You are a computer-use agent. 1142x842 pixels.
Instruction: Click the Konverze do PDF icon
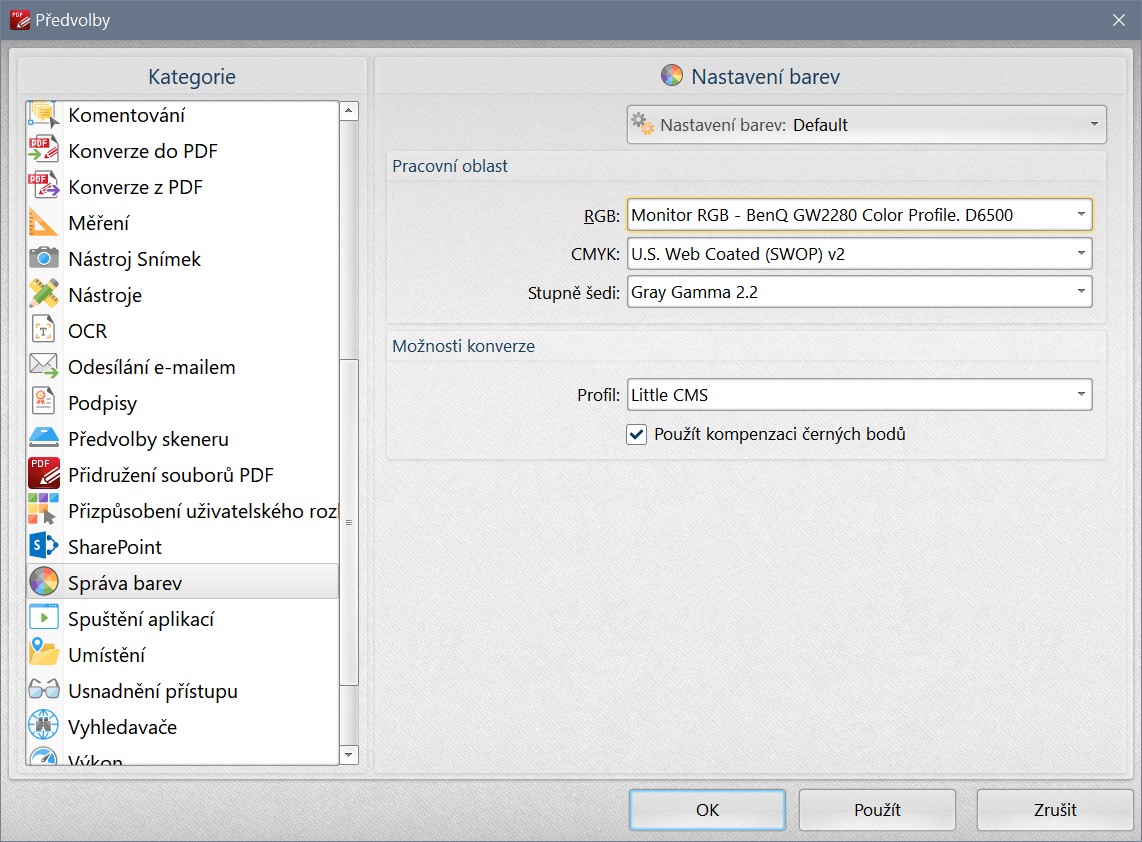tap(44, 151)
